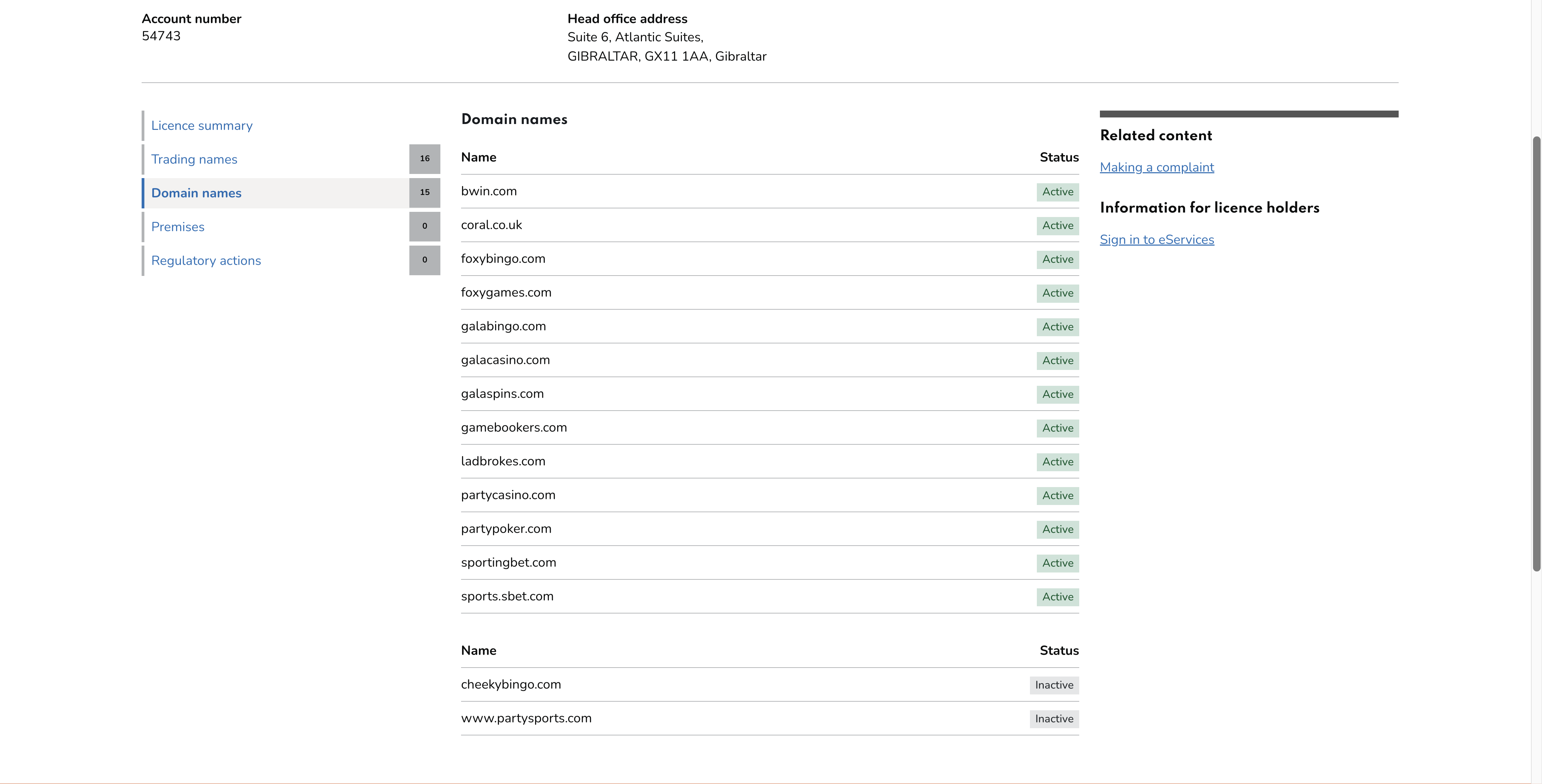The width and height of the screenshot is (1542, 784).
Task: Click the Regulatory actions count badge
Action: coord(425,260)
